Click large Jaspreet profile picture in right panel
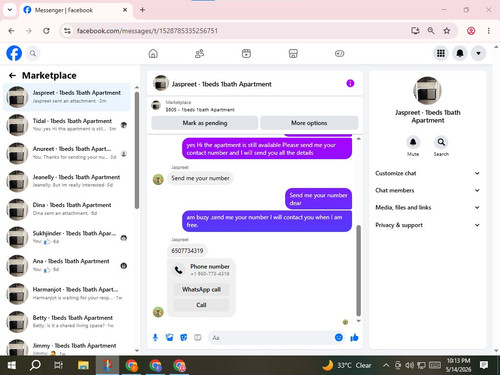The image size is (500, 375). click(427, 91)
